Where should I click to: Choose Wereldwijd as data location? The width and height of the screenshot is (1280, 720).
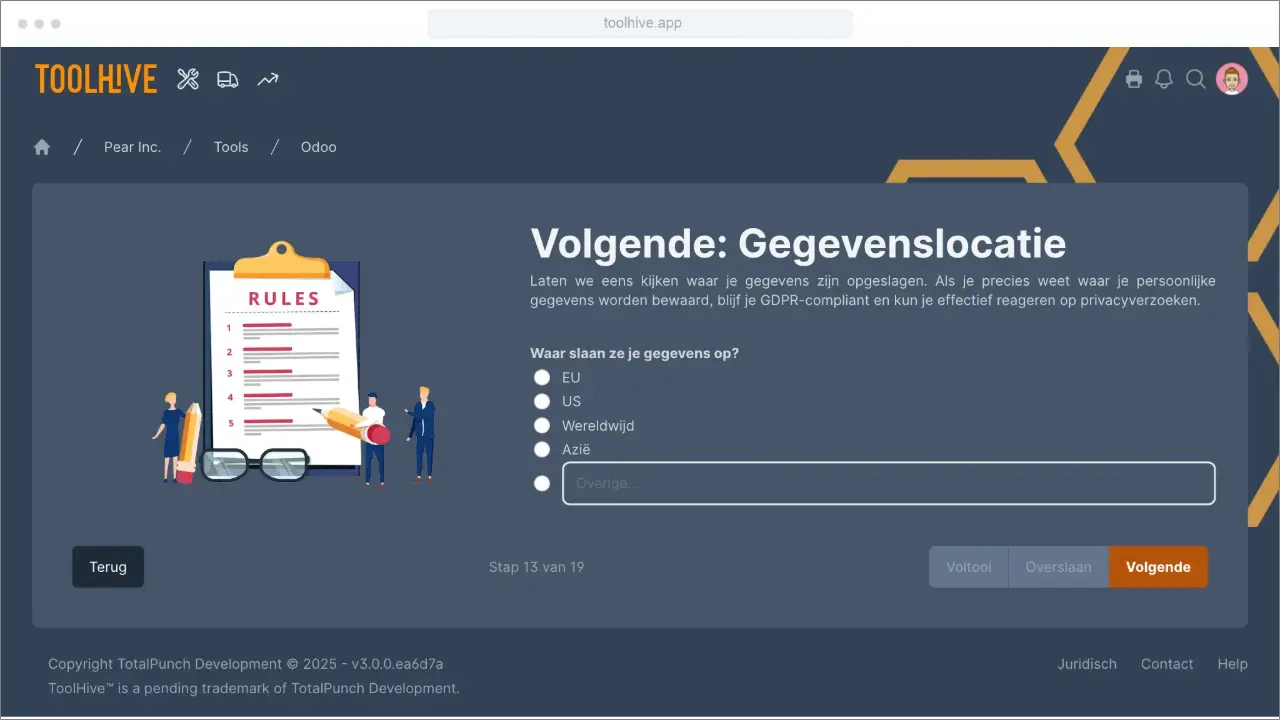click(541, 425)
